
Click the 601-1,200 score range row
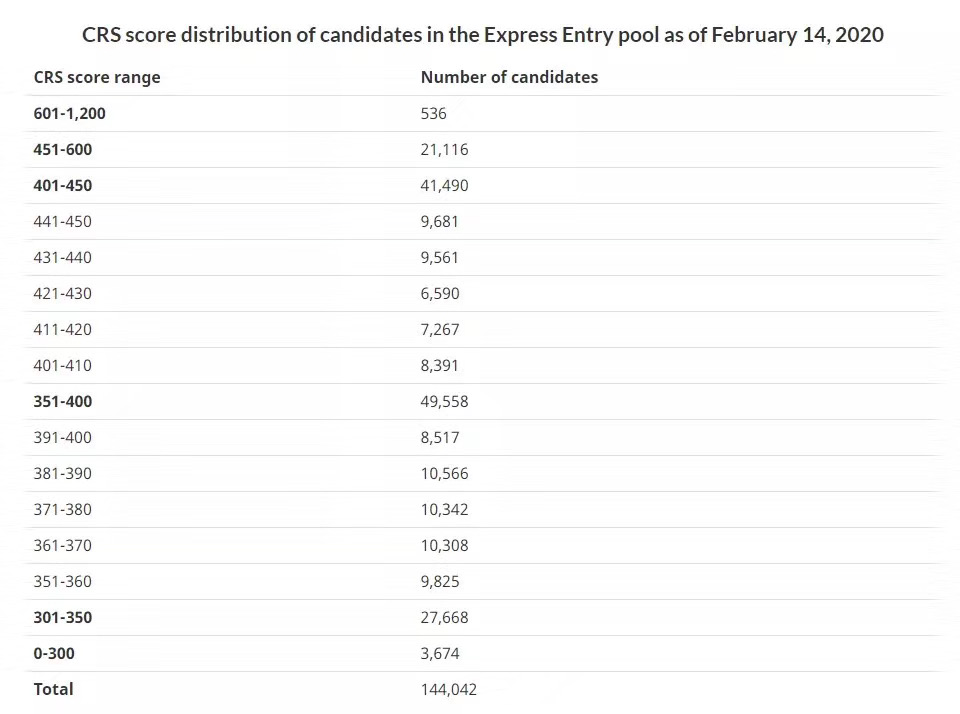(x=482, y=113)
